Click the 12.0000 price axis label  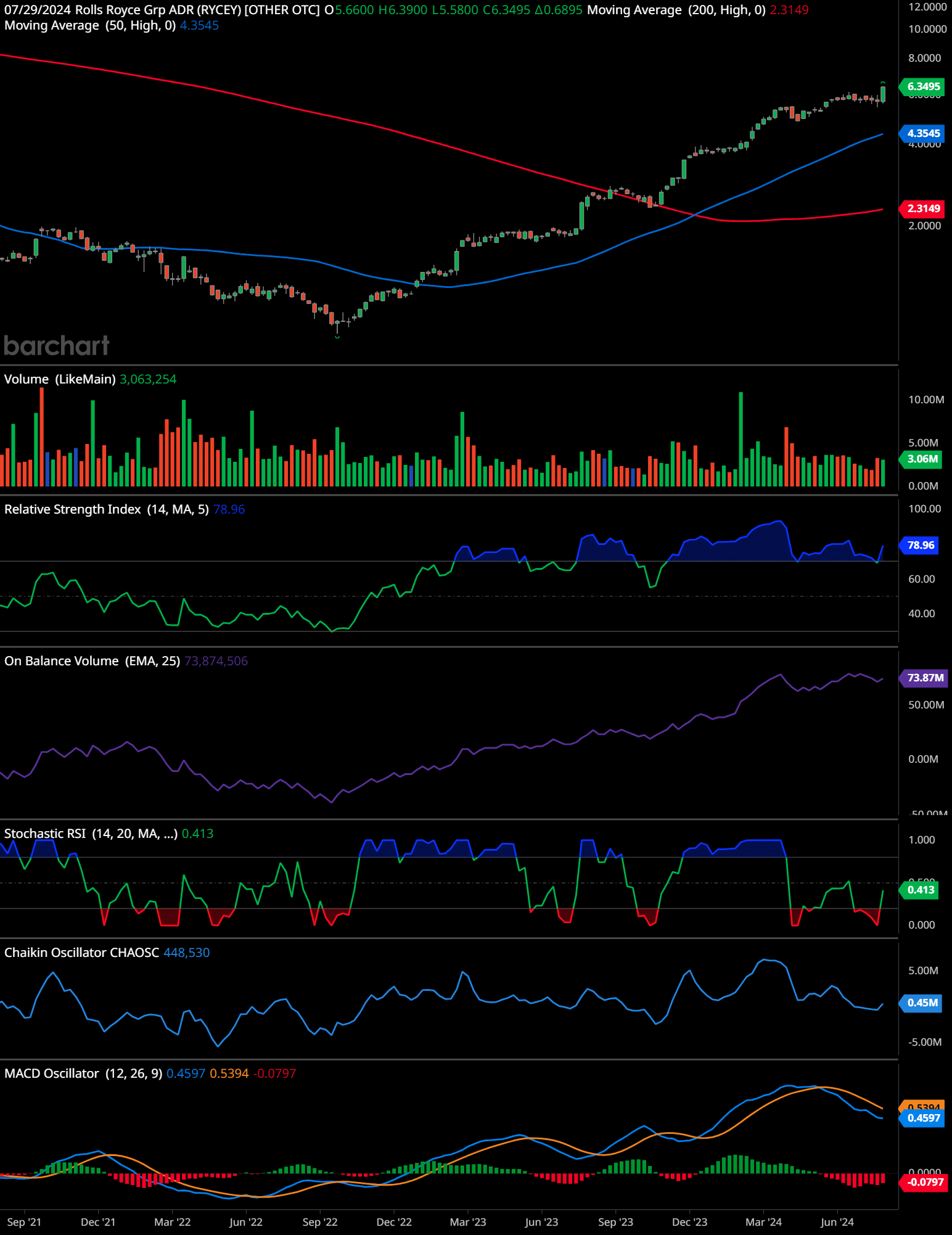(x=927, y=7)
